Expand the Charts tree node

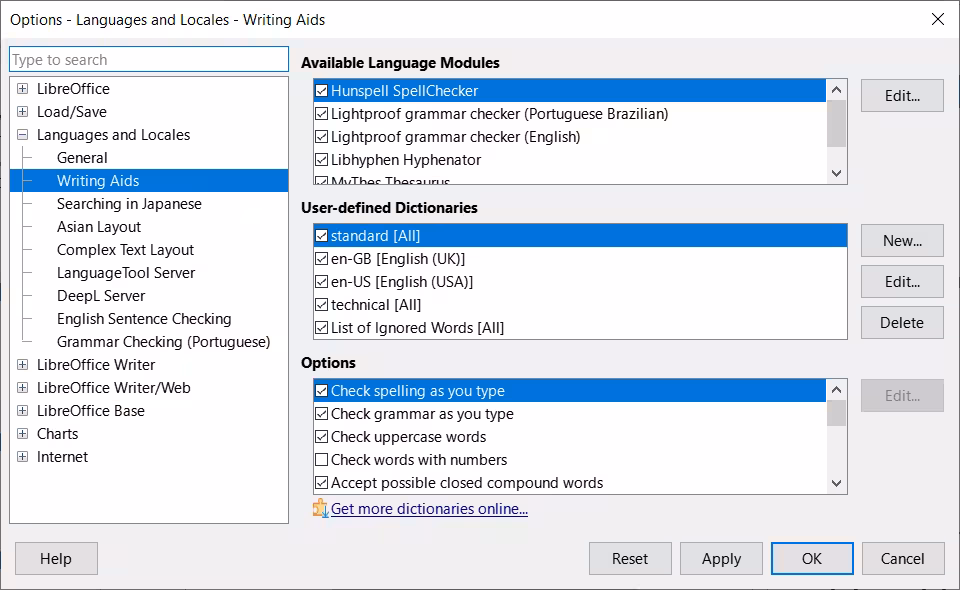(x=23, y=434)
